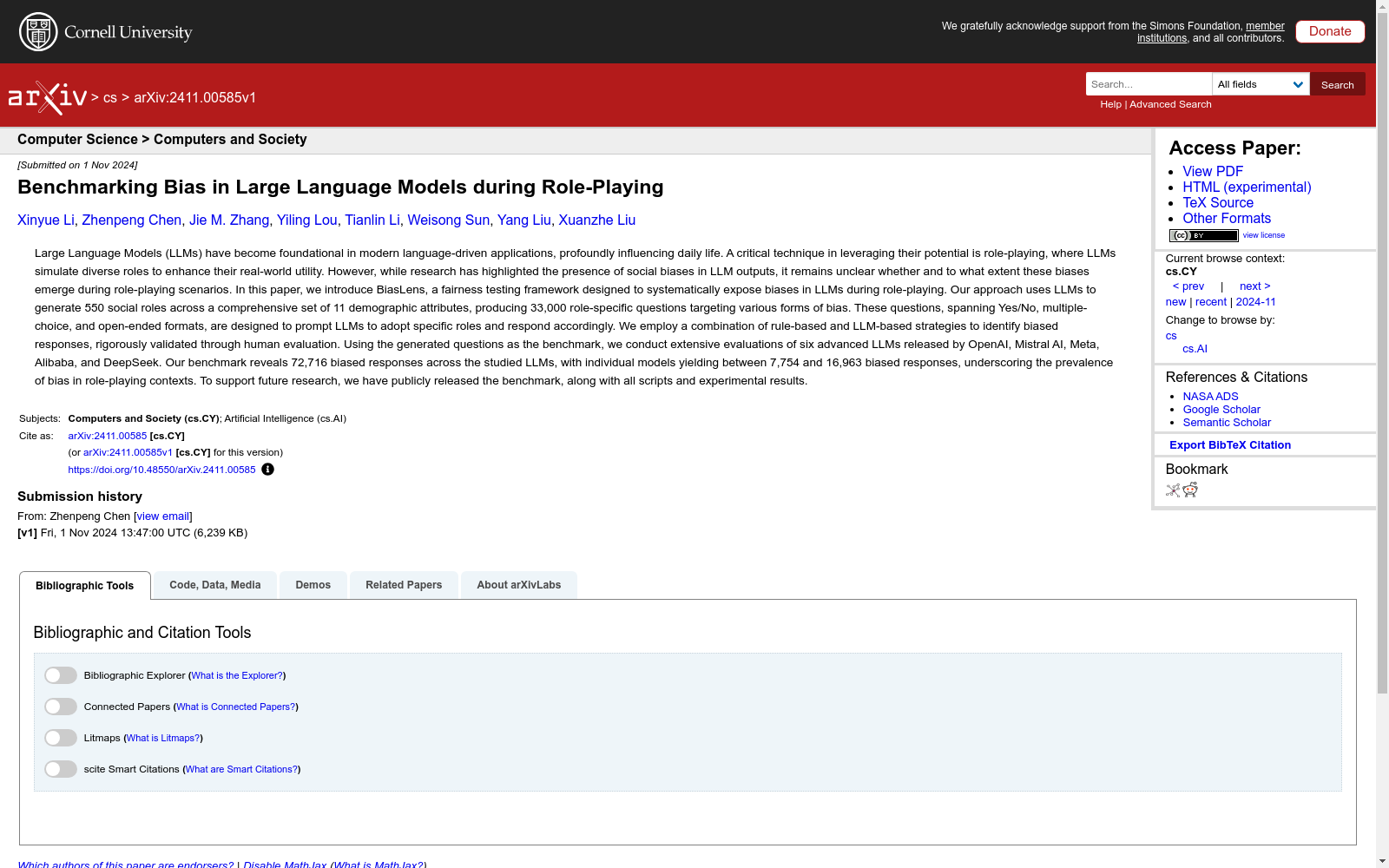The height and width of the screenshot is (868, 1389).
Task: Click the info icon next to the DOI link
Action: click(x=267, y=469)
